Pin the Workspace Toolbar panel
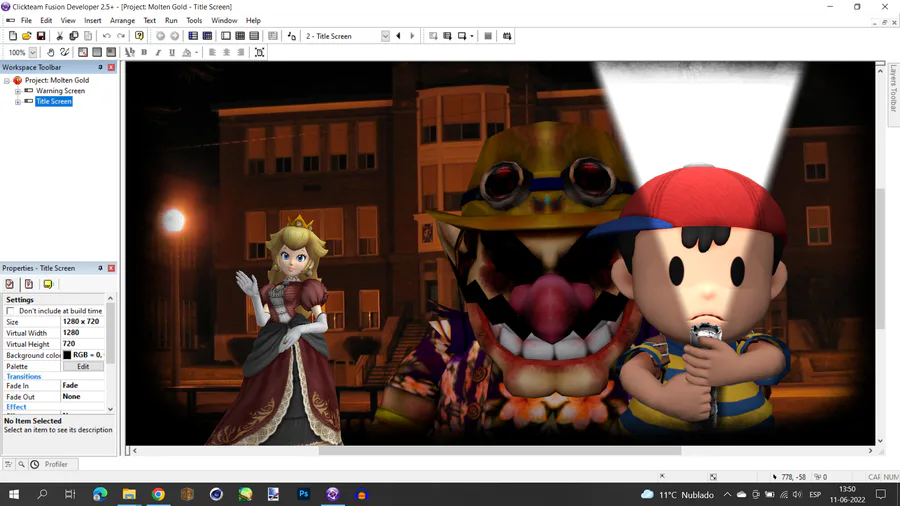The image size is (900, 506). click(100, 67)
